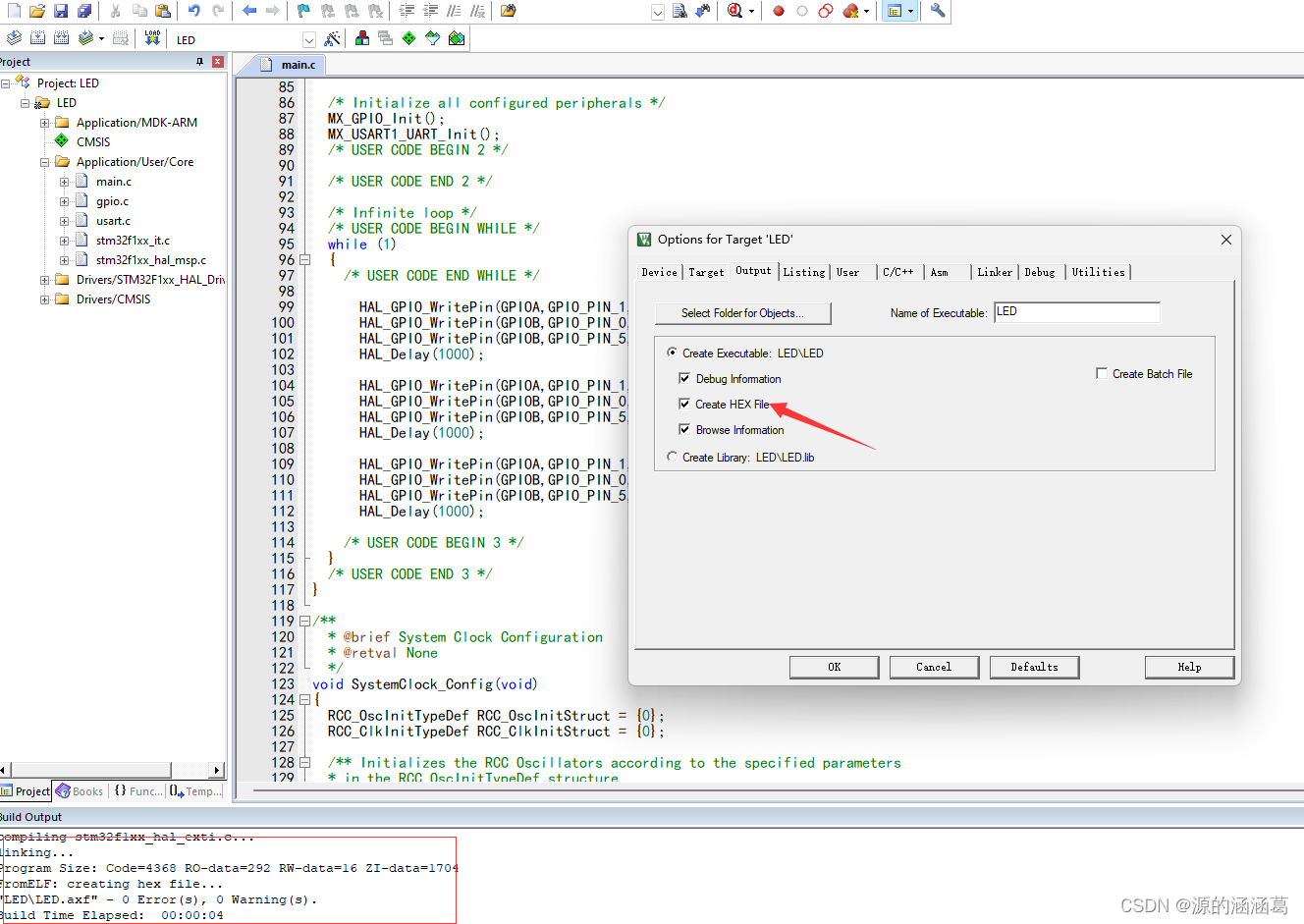Expand Drivers/STM32F1xx_HAL_Driver folder
This screenshot has height=924, width=1304.
click(x=44, y=280)
